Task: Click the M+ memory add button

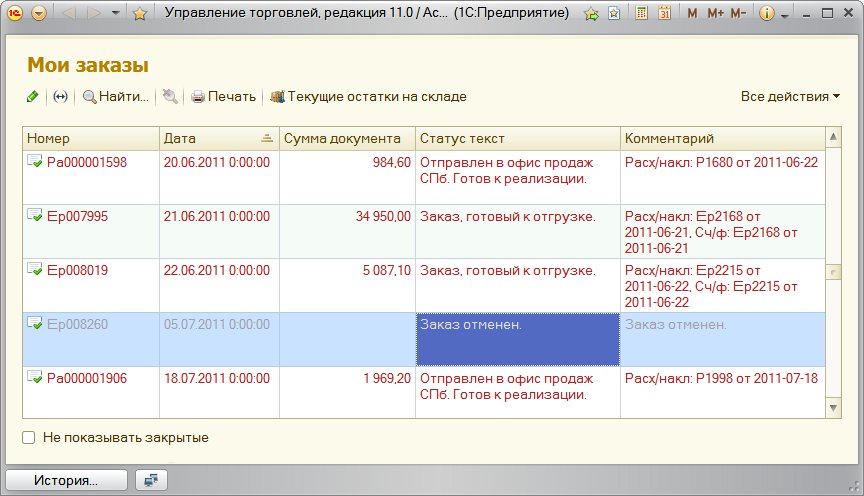Action: tap(715, 13)
